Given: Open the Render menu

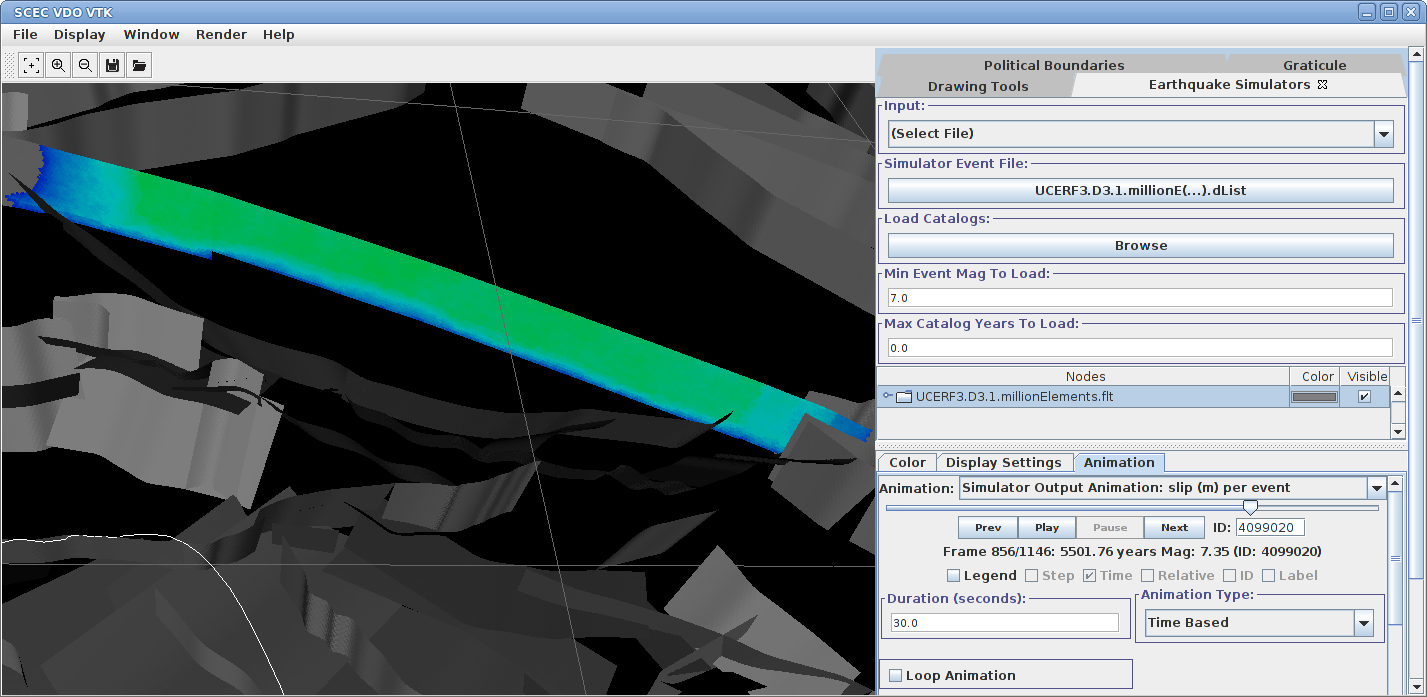Looking at the screenshot, I should pos(221,34).
